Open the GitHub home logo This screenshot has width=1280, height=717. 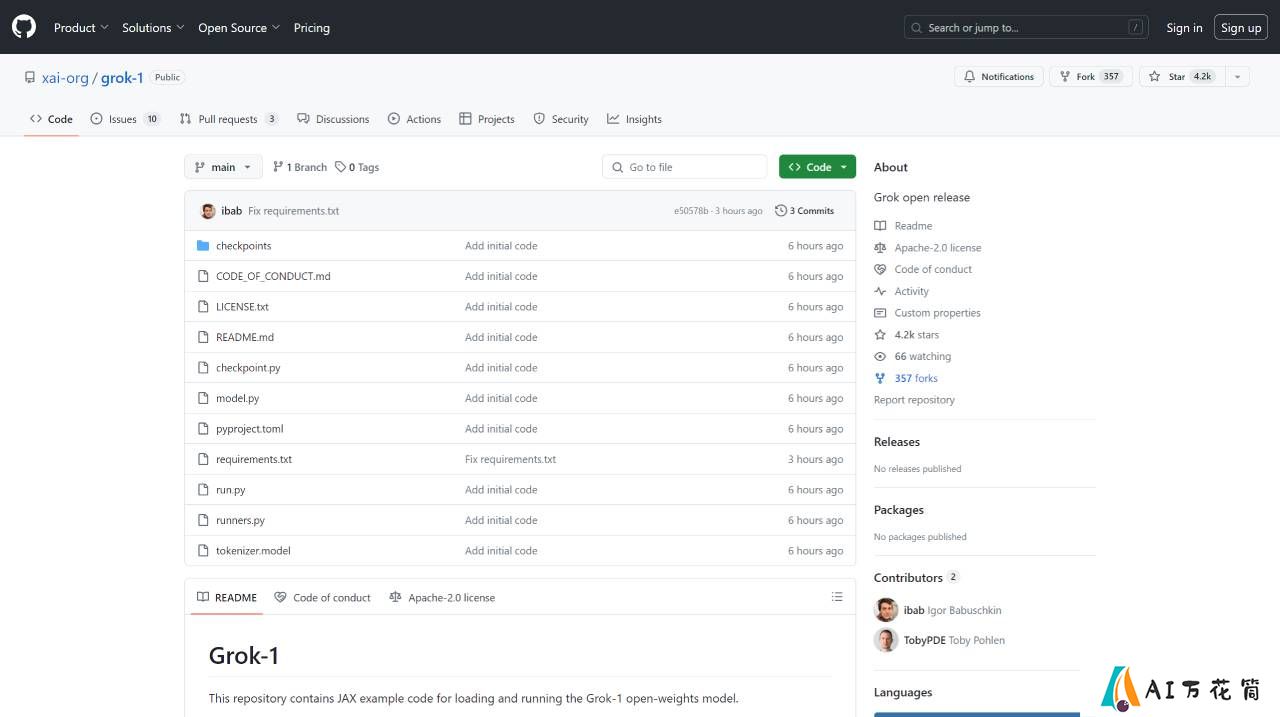click(x=24, y=27)
